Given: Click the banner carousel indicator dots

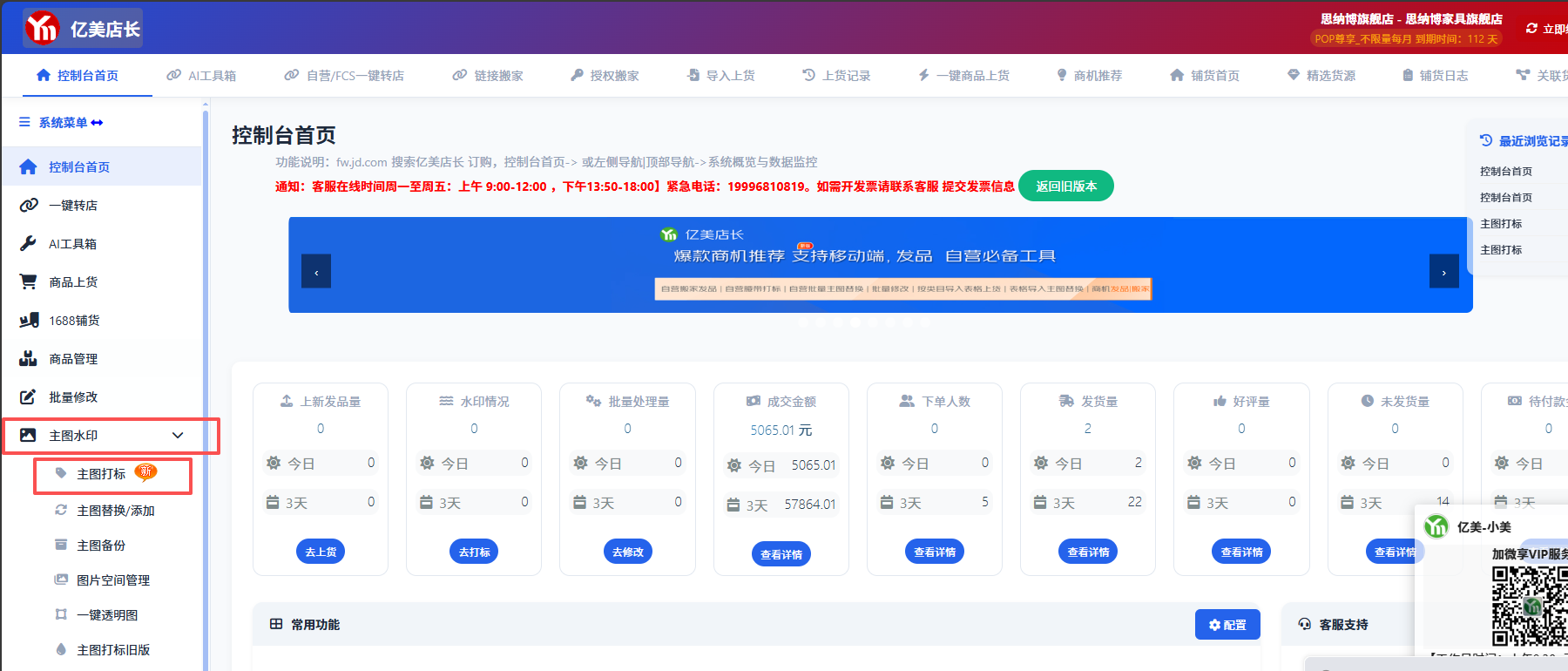Looking at the screenshot, I should click(x=863, y=322).
